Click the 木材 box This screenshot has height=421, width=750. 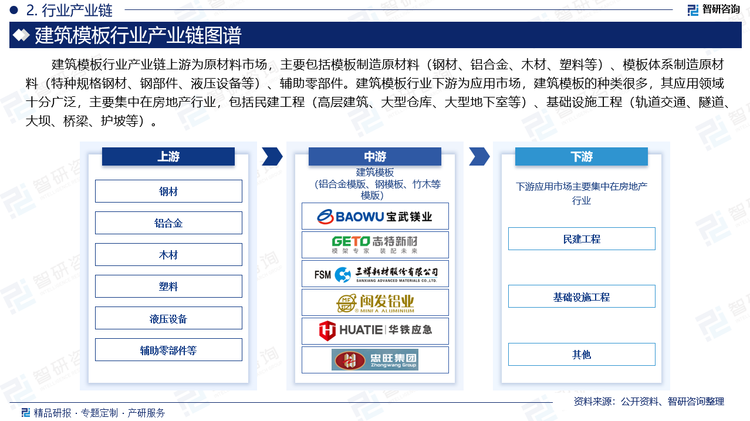(x=168, y=255)
